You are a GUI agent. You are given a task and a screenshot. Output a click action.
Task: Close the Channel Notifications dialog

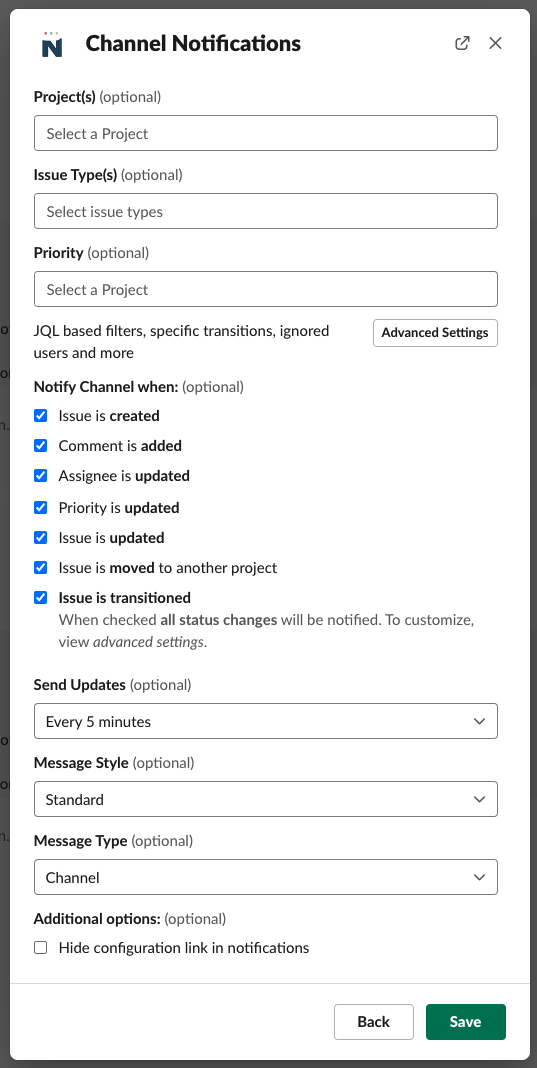click(x=495, y=44)
